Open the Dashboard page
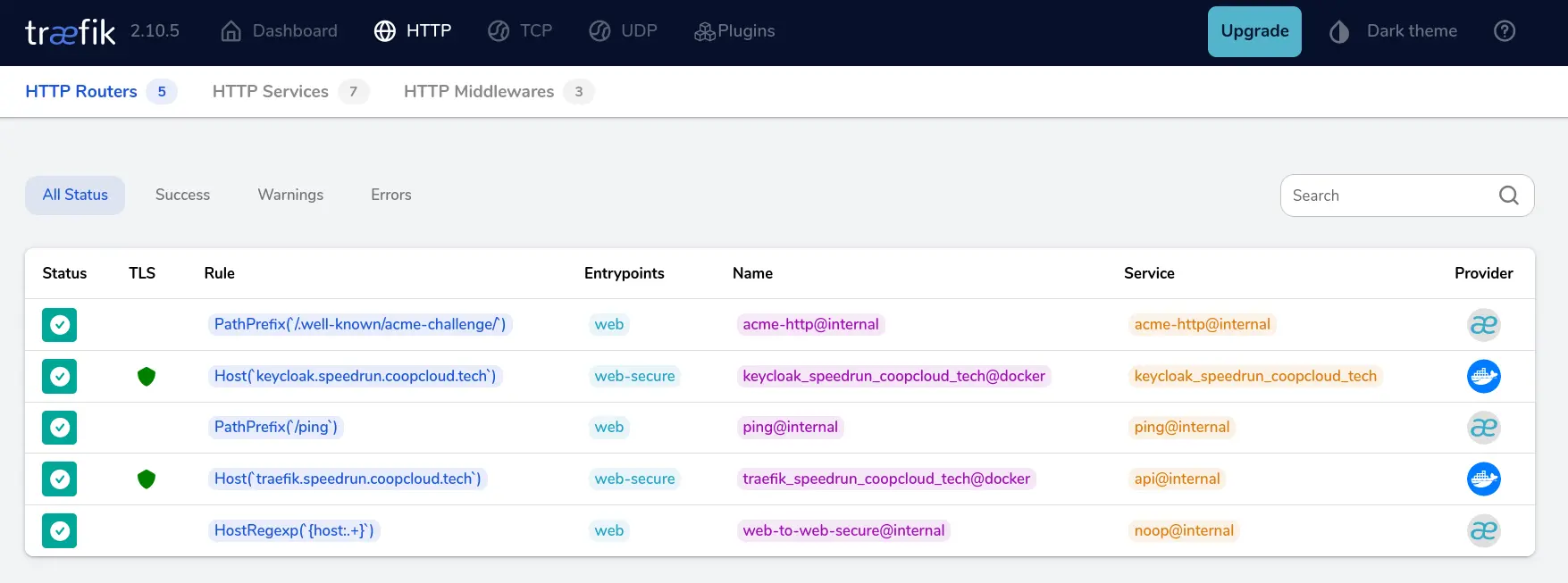1568x583 pixels. (x=279, y=31)
